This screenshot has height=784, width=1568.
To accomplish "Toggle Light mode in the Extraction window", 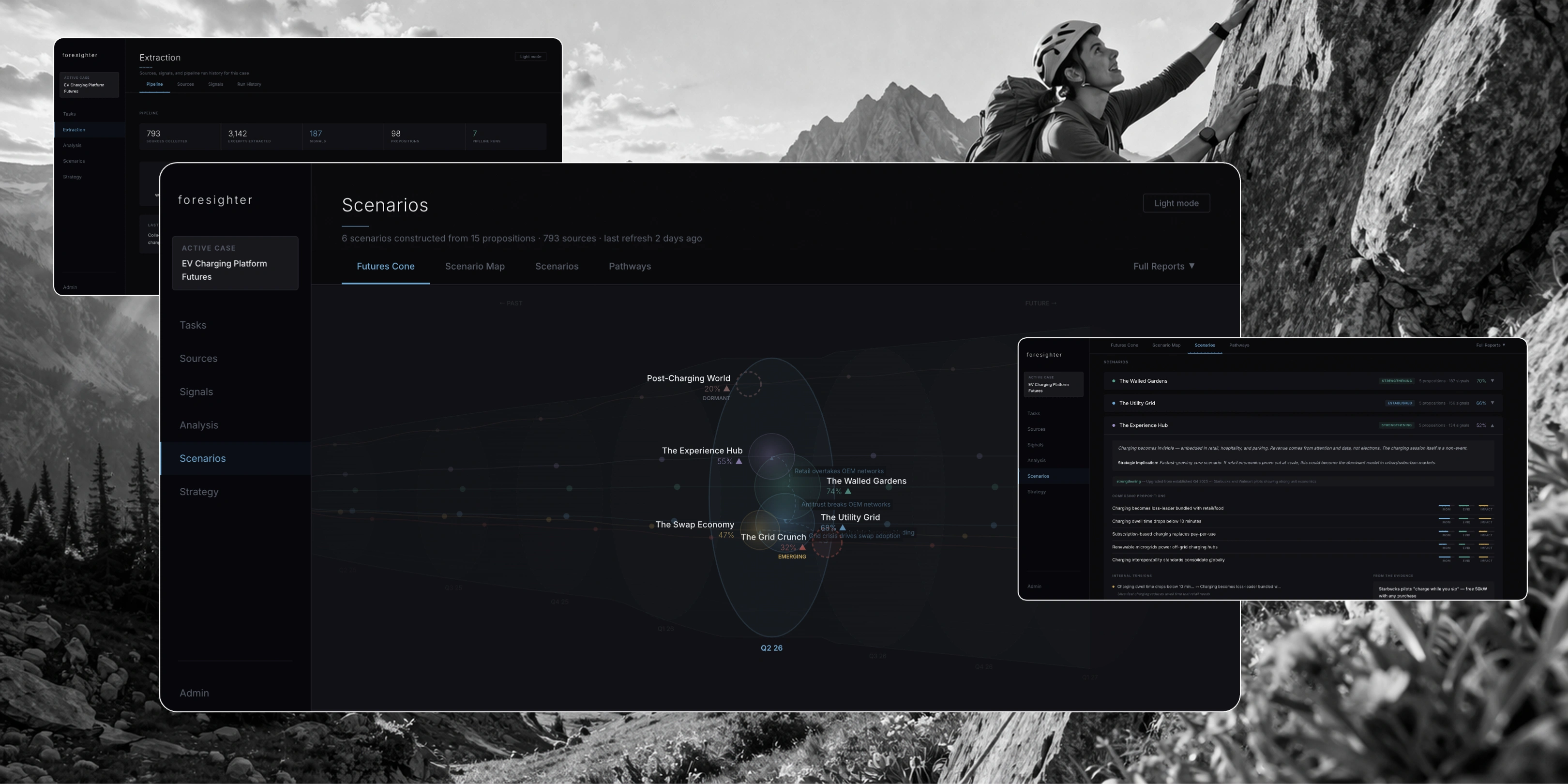I will 530,56.
